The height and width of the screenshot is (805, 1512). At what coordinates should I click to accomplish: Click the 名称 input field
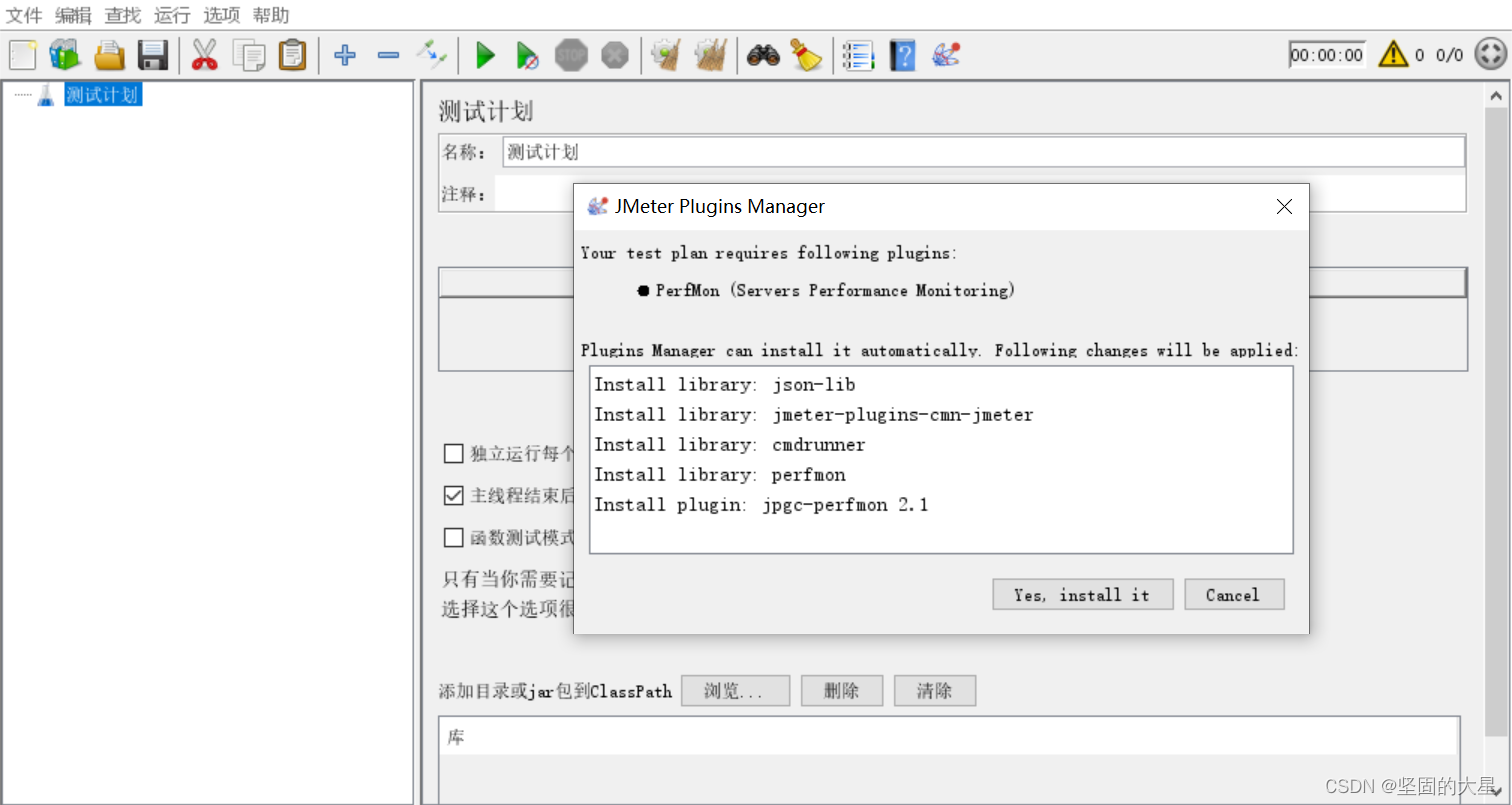coord(983,152)
